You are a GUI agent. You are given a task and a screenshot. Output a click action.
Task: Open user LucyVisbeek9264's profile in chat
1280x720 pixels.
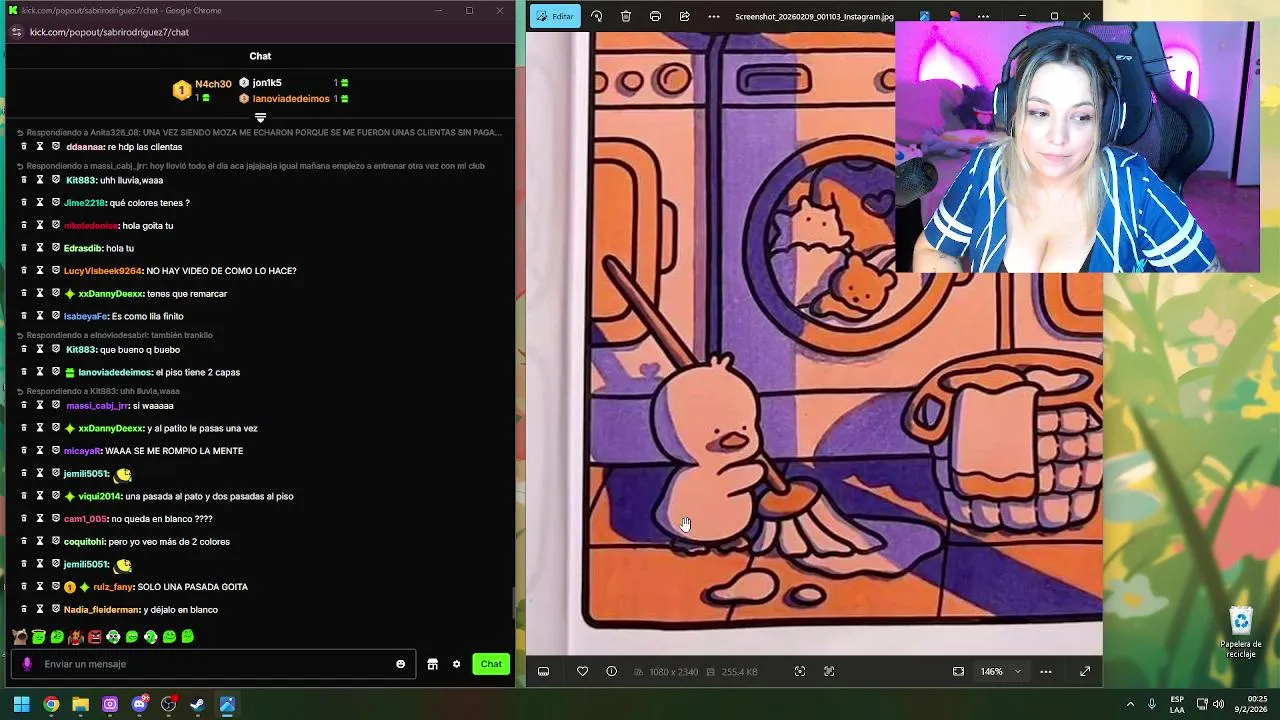[x=103, y=271]
